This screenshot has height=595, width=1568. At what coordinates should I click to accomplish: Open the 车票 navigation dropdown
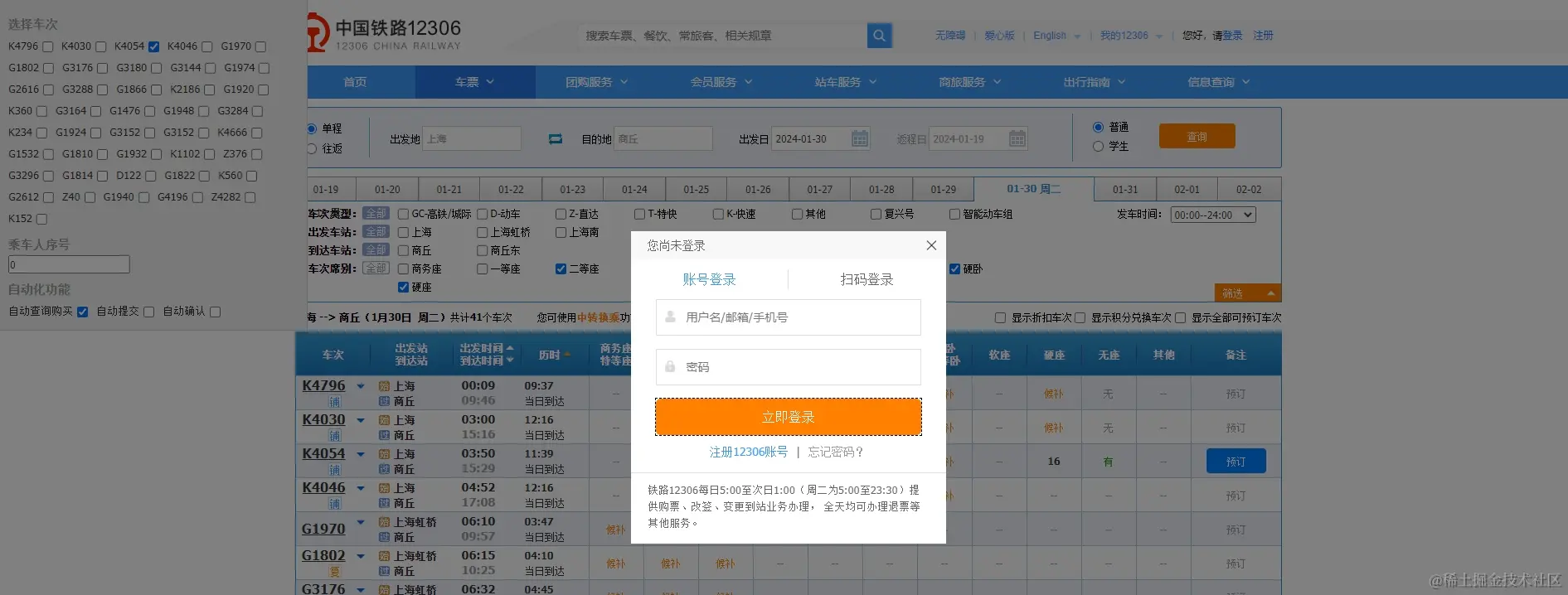(474, 82)
